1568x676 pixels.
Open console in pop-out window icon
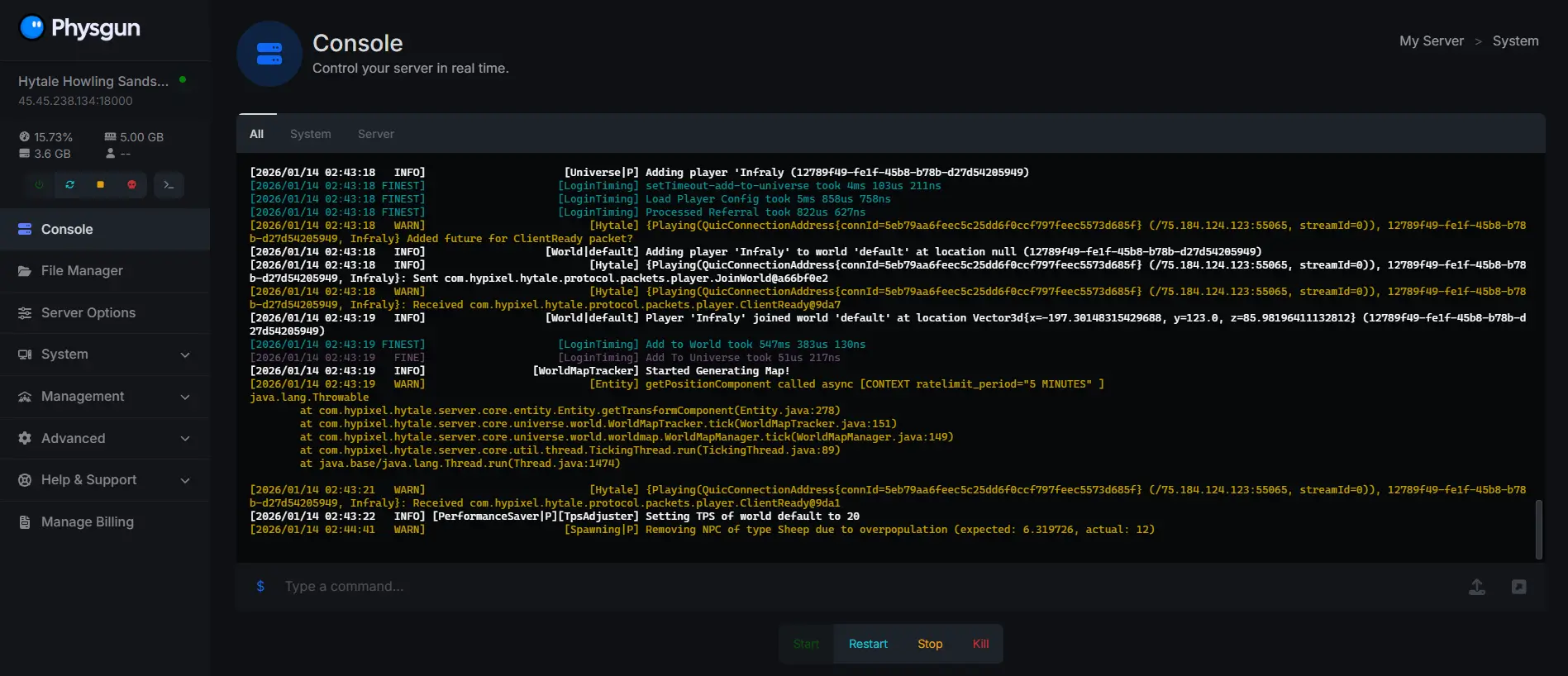[x=1518, y=587]
